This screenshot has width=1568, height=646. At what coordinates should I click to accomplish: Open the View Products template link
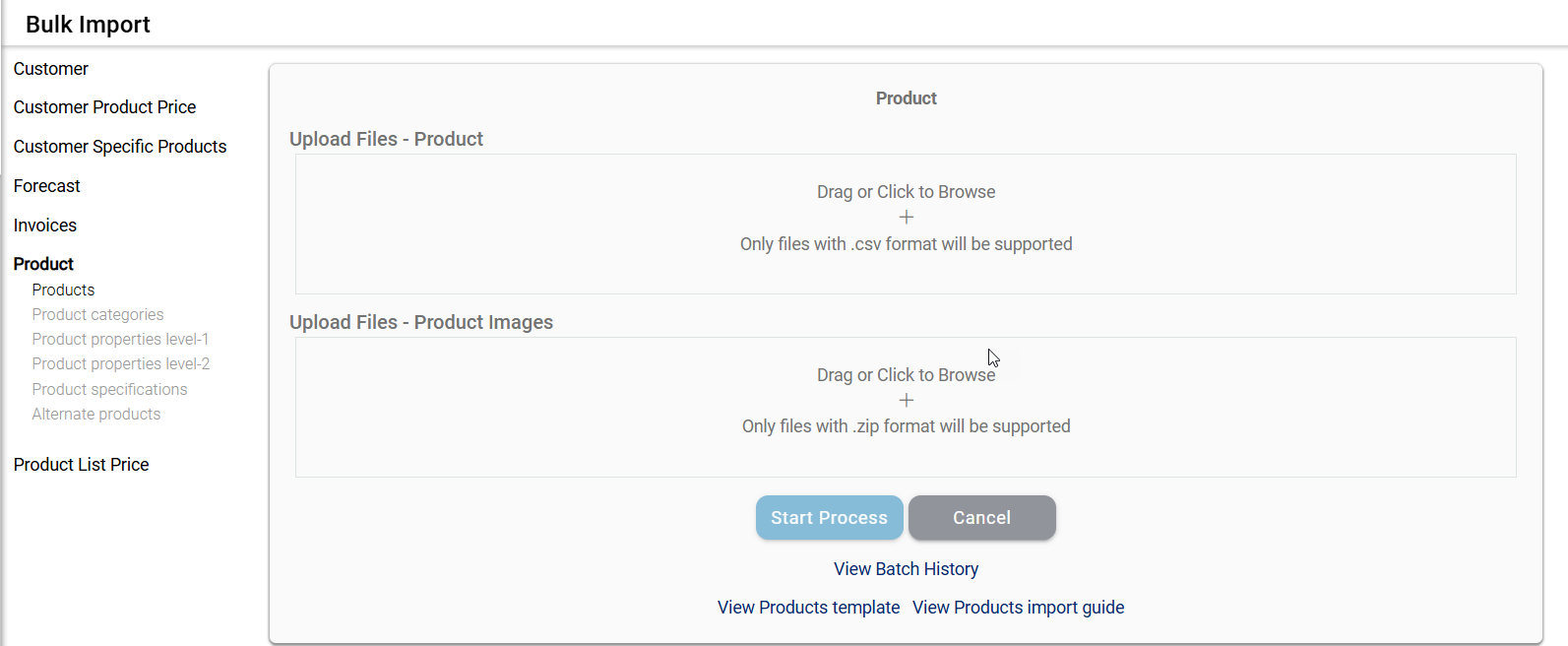(808, 608)
